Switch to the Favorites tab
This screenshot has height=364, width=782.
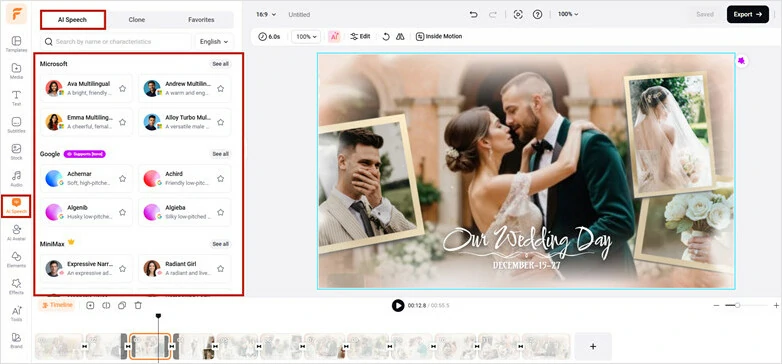click(201, 20)
